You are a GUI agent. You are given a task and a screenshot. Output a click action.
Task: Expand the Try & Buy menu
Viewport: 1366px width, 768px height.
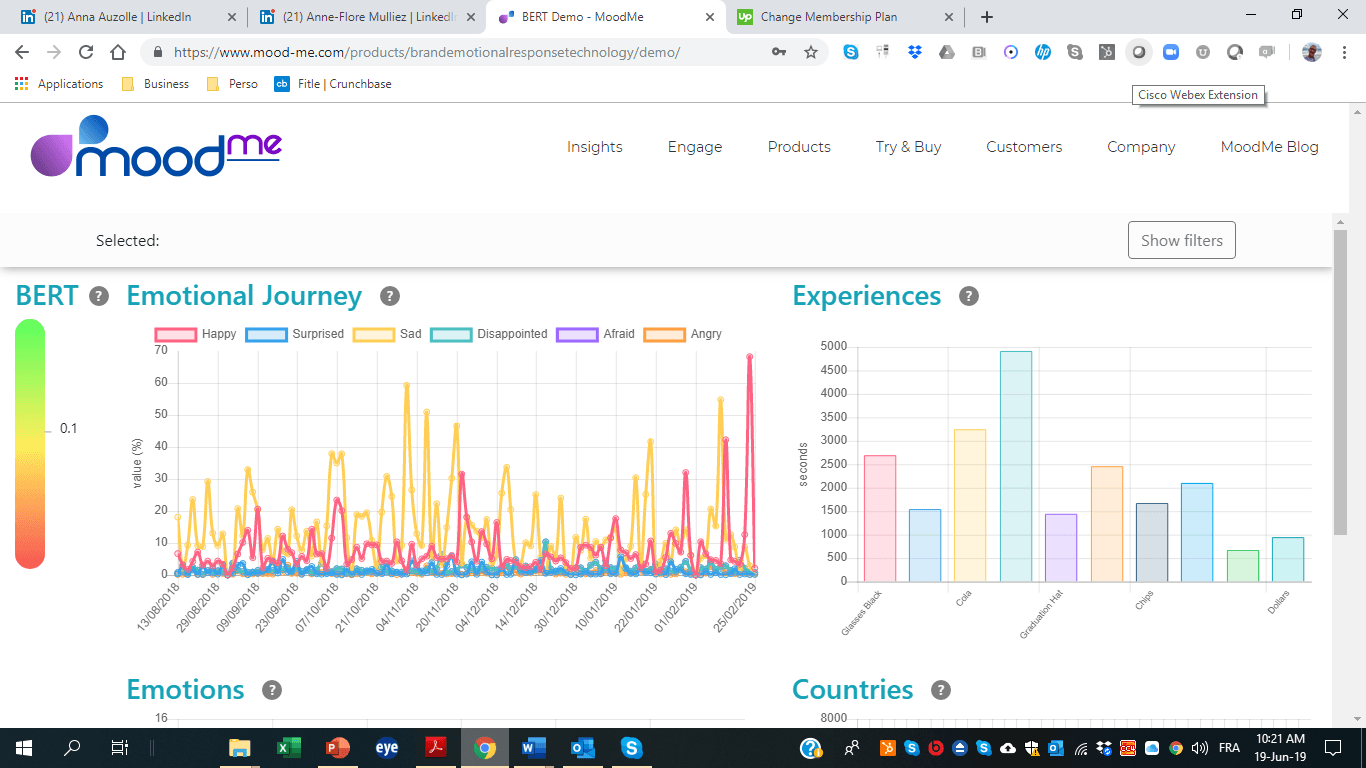[908, 147]
